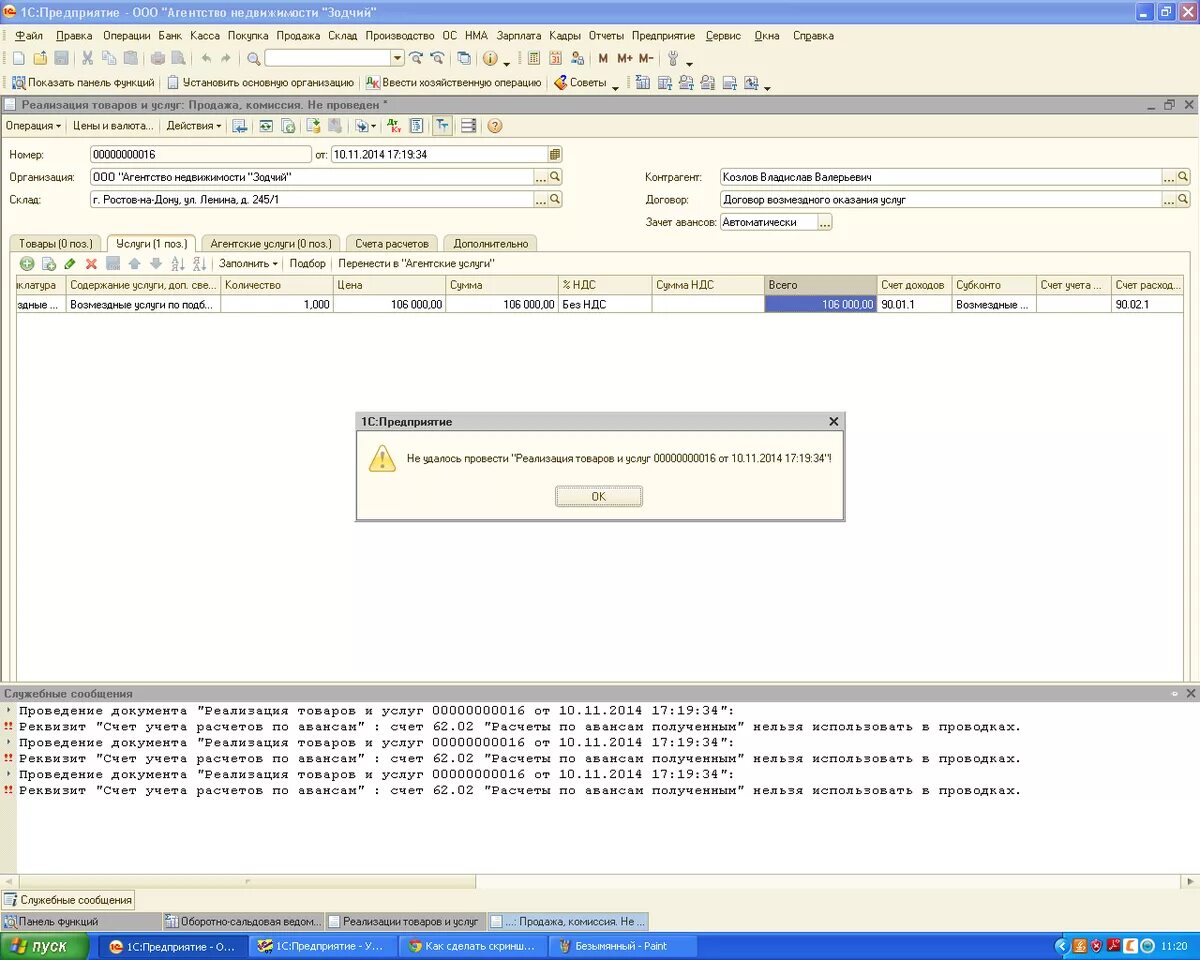
Task: Click ellipsis button of Склад field
Action: click(x=540, y=200)
